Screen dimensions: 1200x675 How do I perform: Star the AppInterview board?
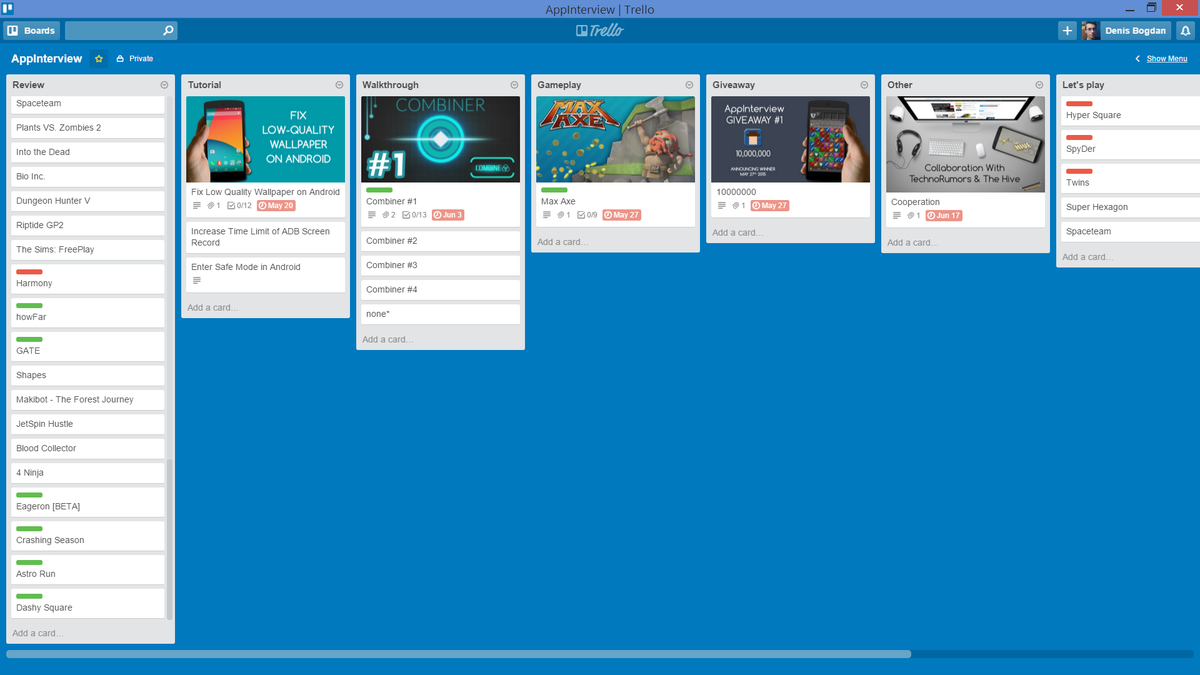click(x=99, y=59)
